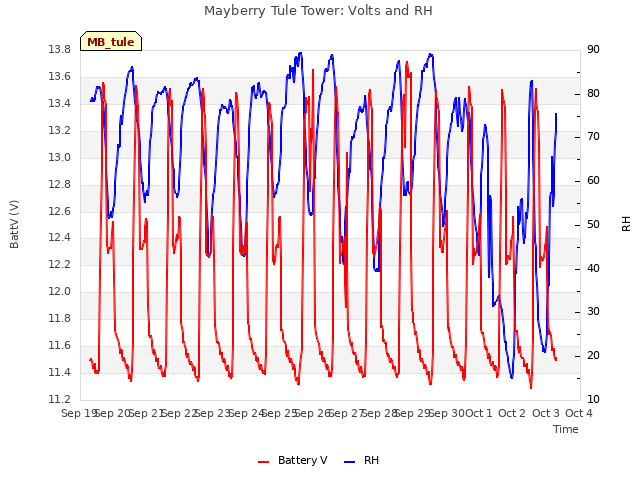Click the 13.4 left axis tick value
640x480 pixels.
[60, 104]
